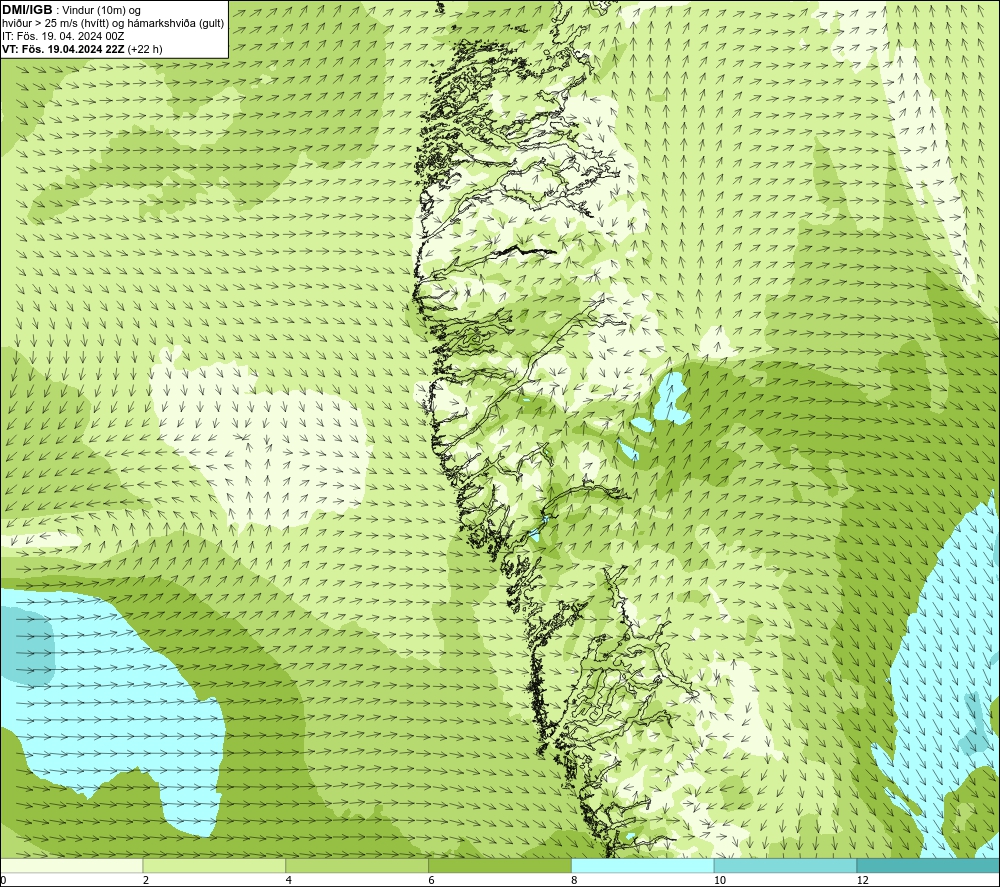Click the 6–8 m/s dark green scale segment
The width and height of the screenshot is (1000, 887).
[500, 865]
